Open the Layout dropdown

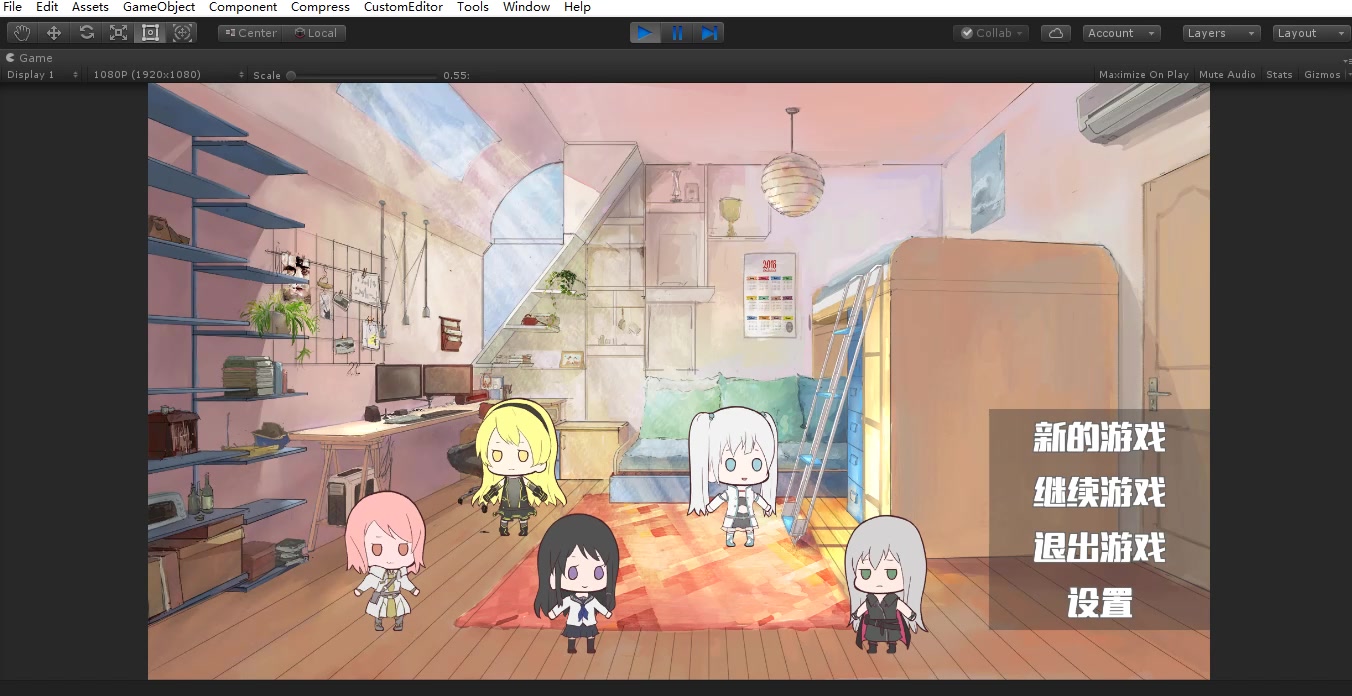coord(1311,33)
